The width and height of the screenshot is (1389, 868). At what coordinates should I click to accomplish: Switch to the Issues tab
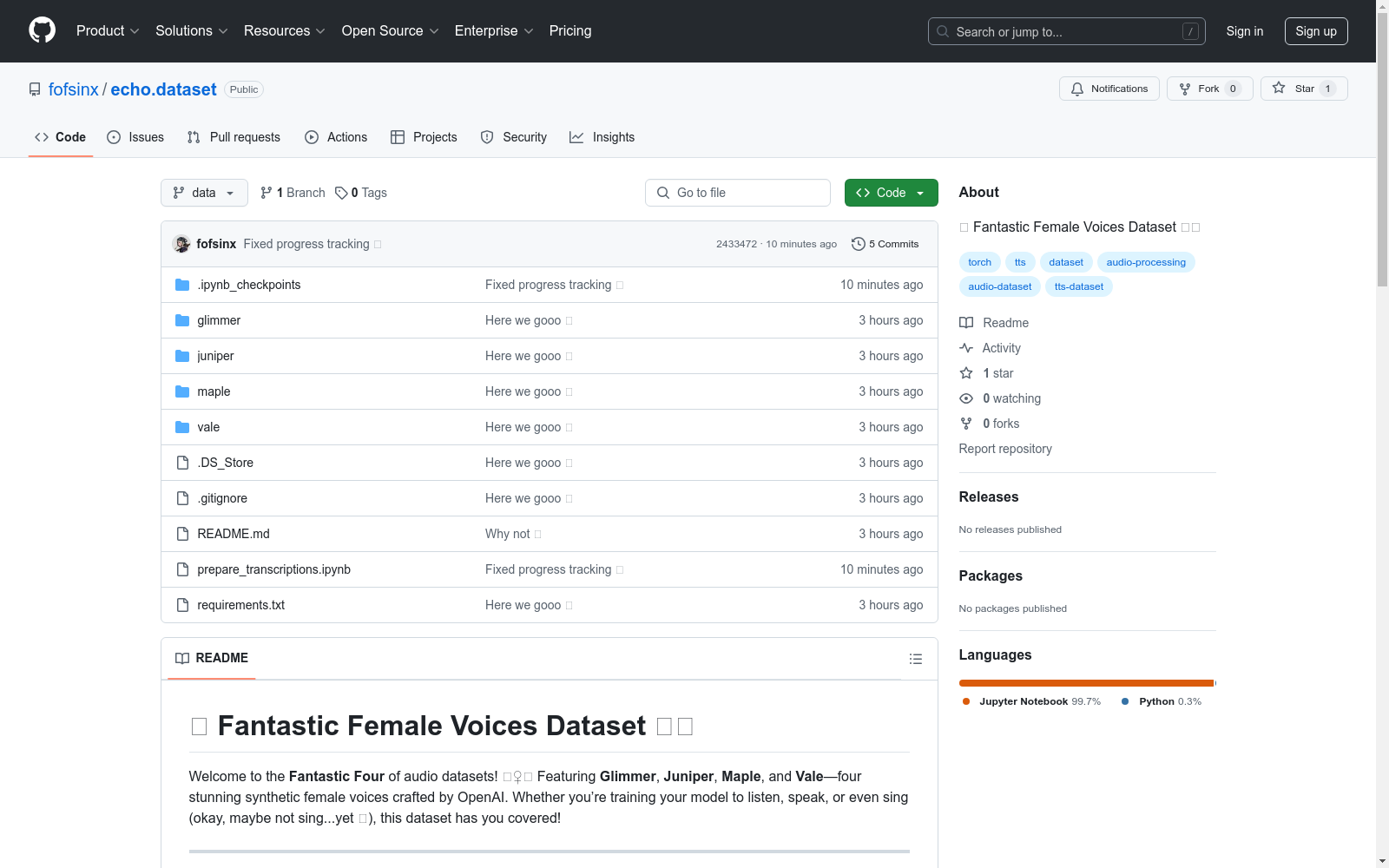pos(135,137)
